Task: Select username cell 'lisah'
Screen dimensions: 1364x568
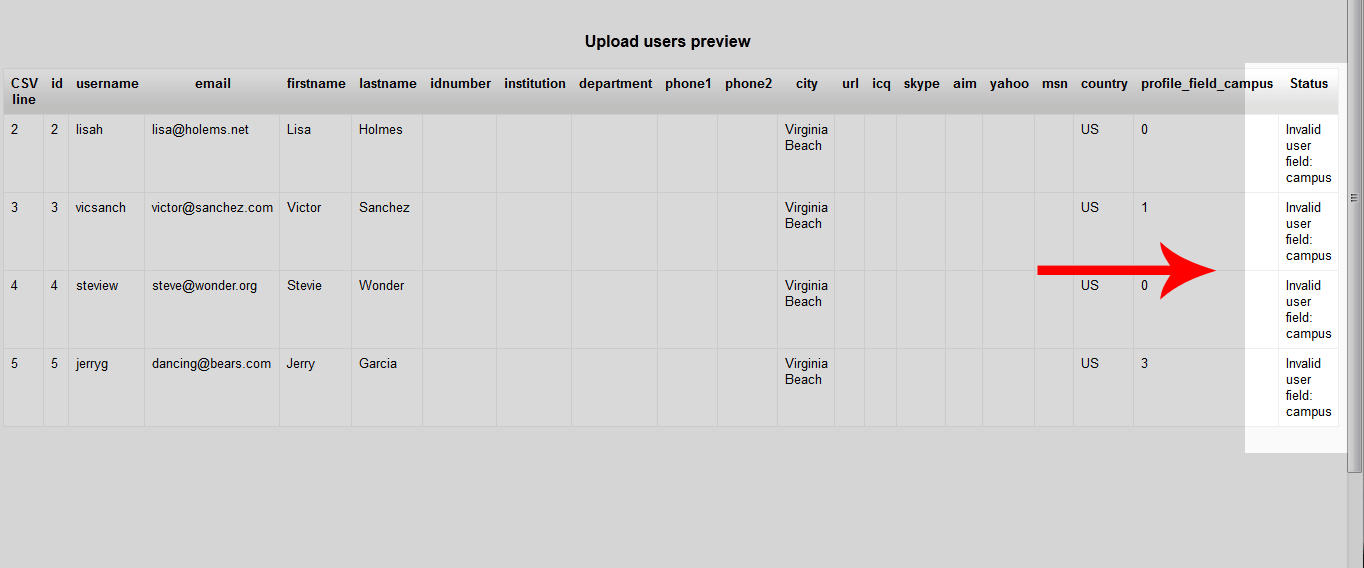Action: click(89, 130)
